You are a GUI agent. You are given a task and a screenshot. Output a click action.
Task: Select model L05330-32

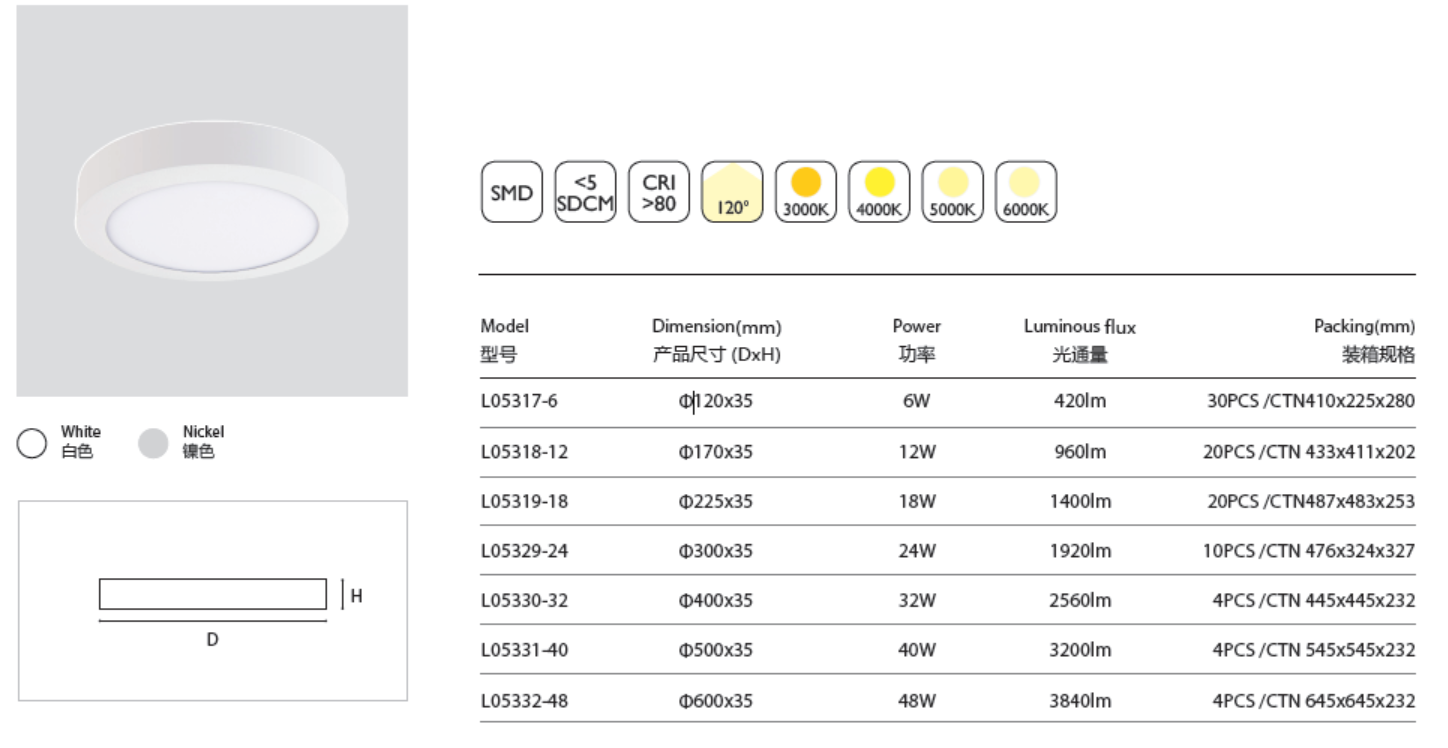[x=524, y=601]
